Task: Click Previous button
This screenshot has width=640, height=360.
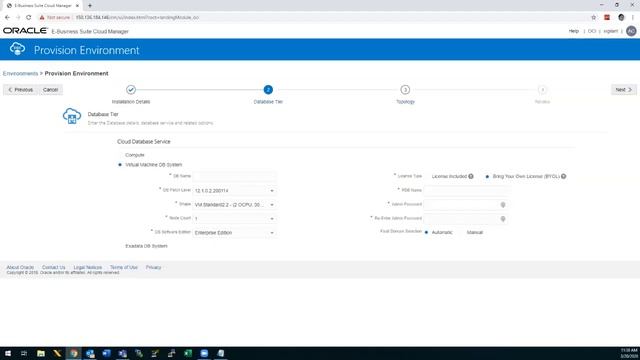Action: pos(20,89)
